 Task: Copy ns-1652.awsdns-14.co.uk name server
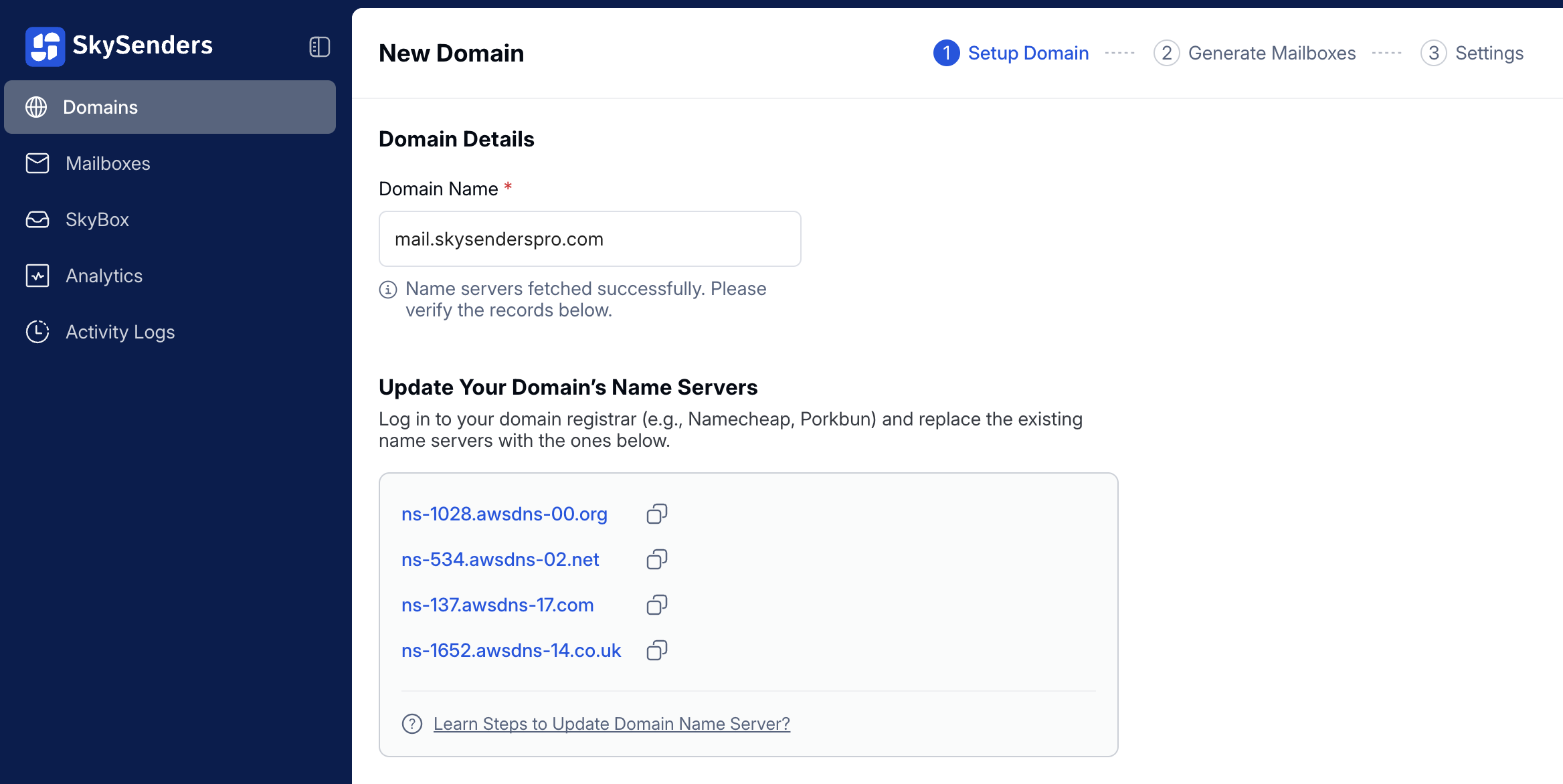(x=656, y=650)
